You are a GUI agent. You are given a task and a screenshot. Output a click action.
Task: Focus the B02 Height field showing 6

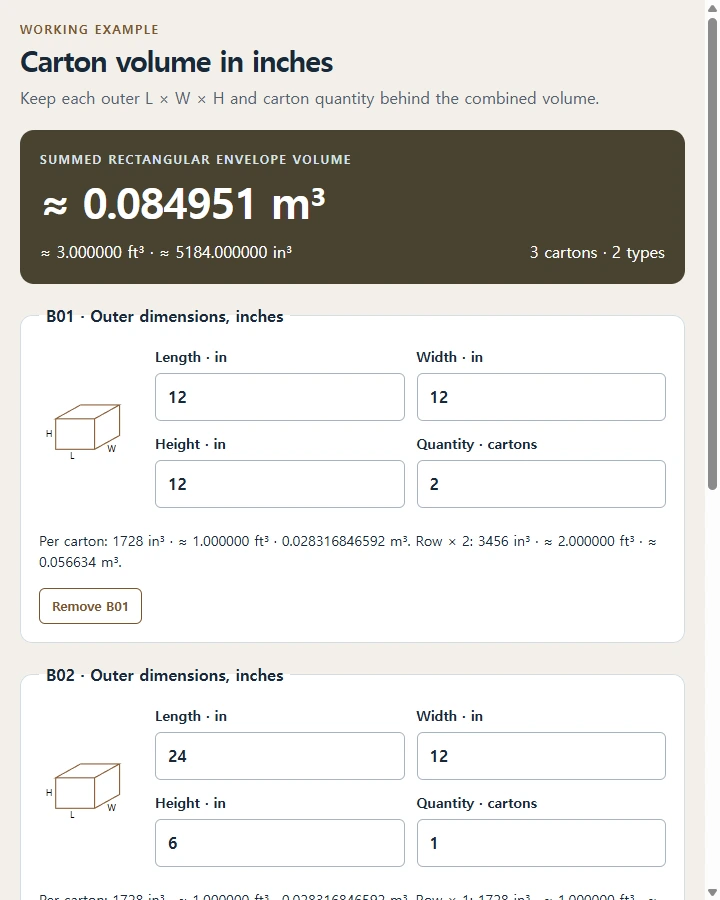click(280, 843)
